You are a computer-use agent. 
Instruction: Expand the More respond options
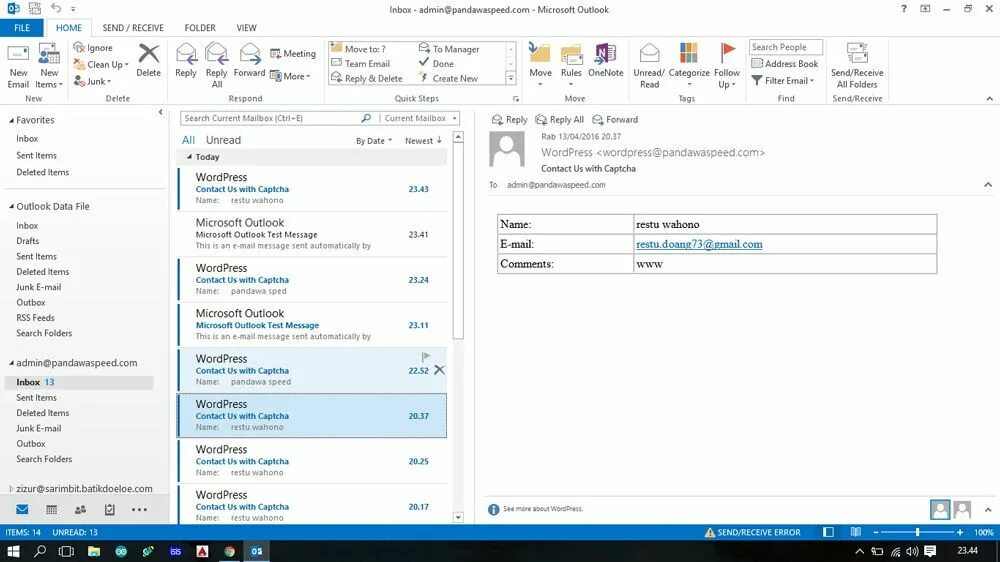point(290,76)
